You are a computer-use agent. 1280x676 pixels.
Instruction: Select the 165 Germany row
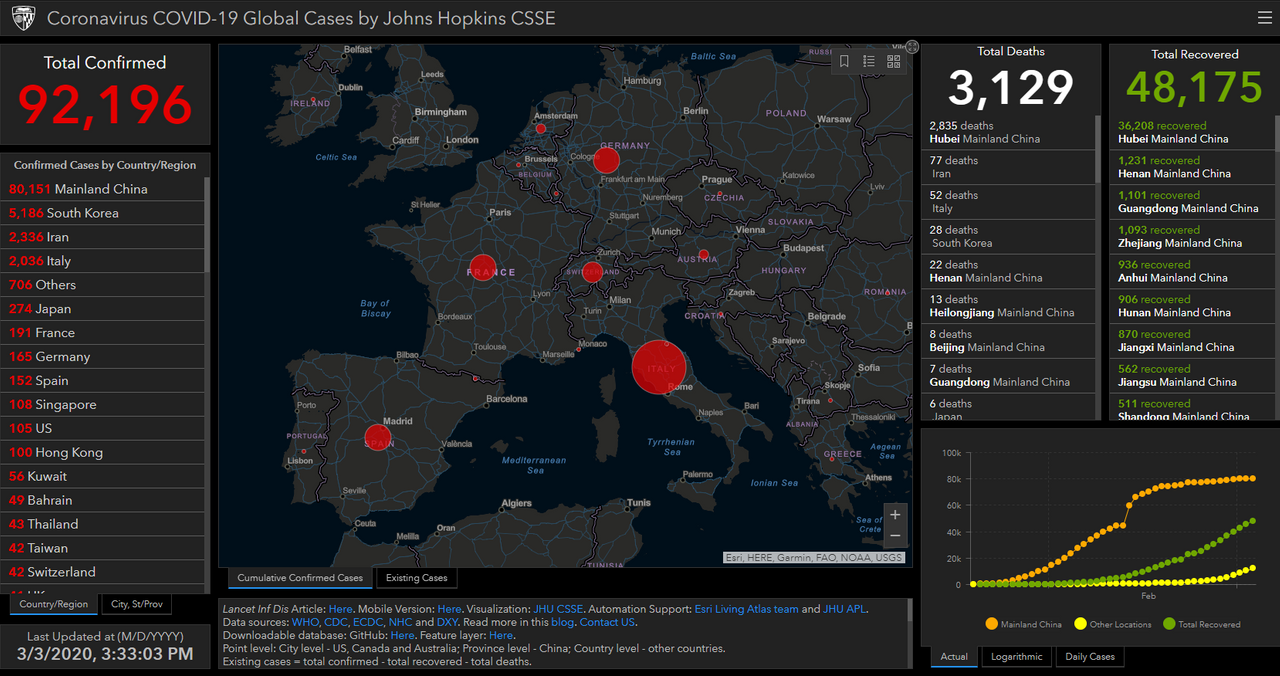[104, 357]
